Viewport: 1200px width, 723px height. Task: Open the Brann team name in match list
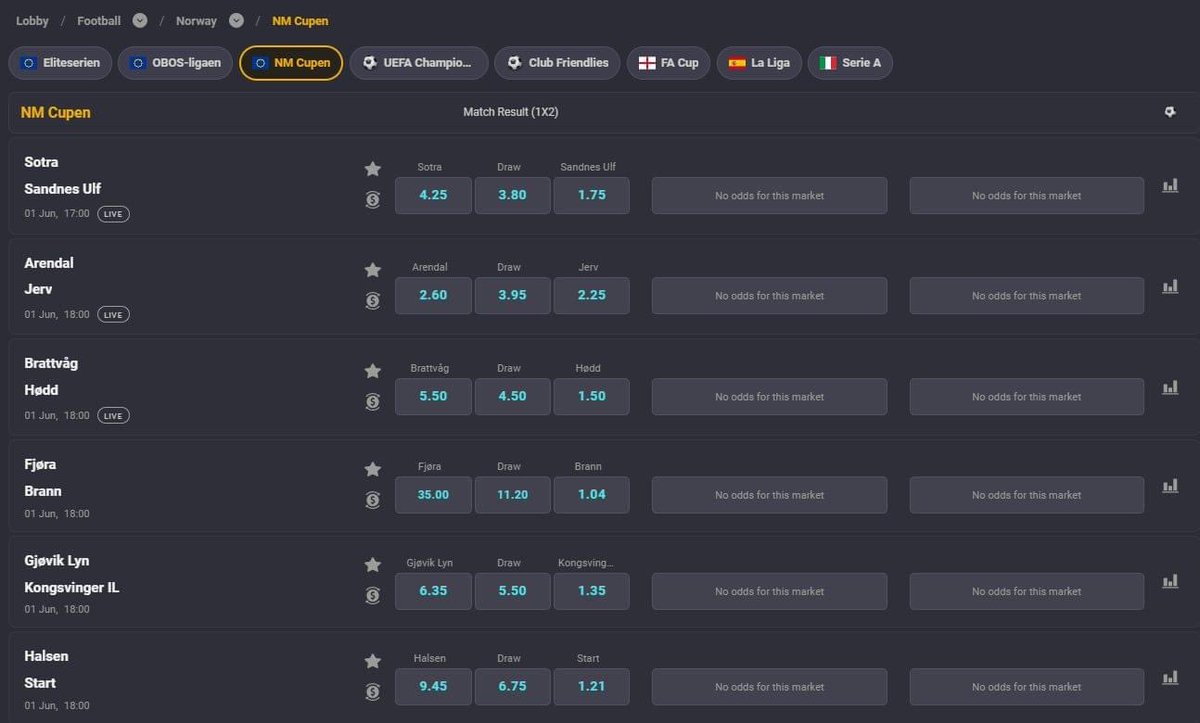pyautogui.click(x=43, y=491)
